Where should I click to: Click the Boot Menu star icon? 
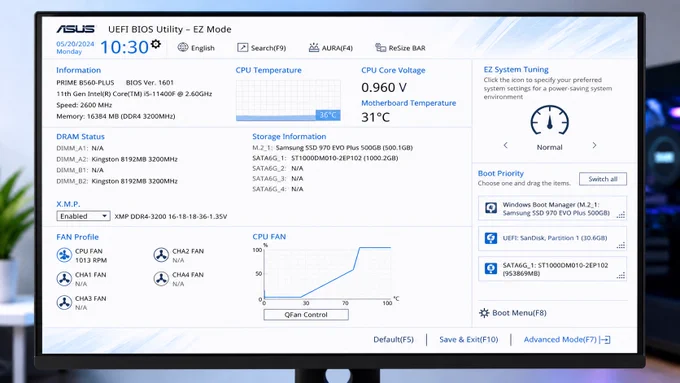pyautogui.click(x=484, y=313)
